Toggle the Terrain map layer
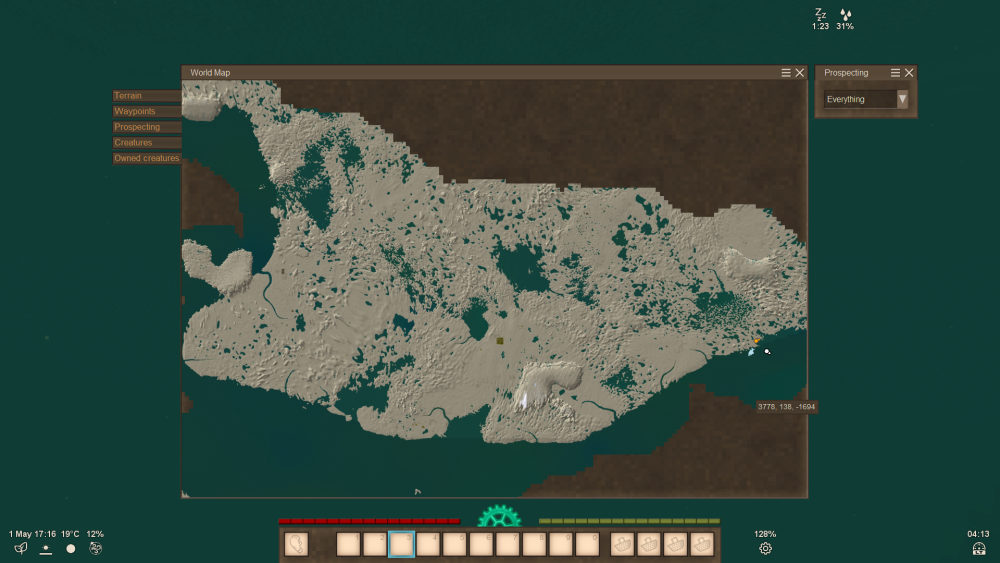Image resolution: width=1000 pixels, height=563 pixels. click(147, 96)
